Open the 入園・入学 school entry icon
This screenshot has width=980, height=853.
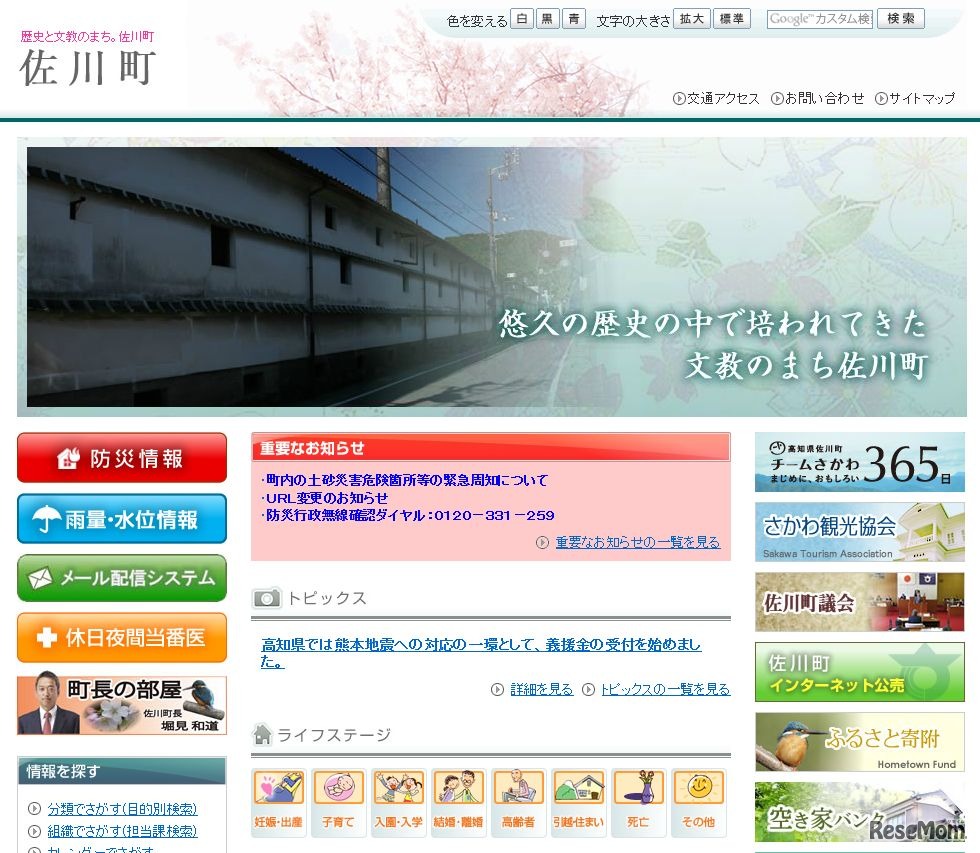pos(398,800)
